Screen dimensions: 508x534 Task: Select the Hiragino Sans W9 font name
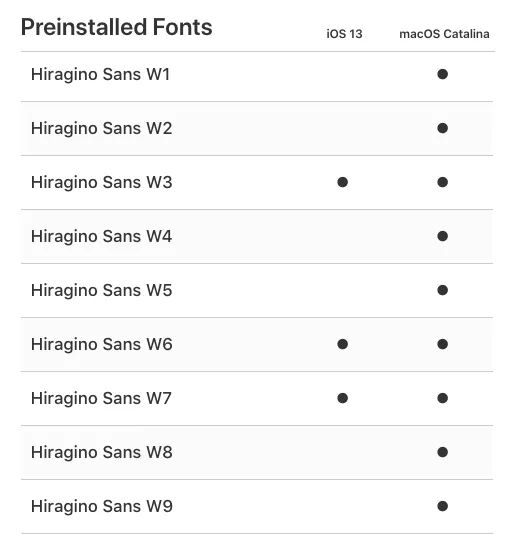102,506
